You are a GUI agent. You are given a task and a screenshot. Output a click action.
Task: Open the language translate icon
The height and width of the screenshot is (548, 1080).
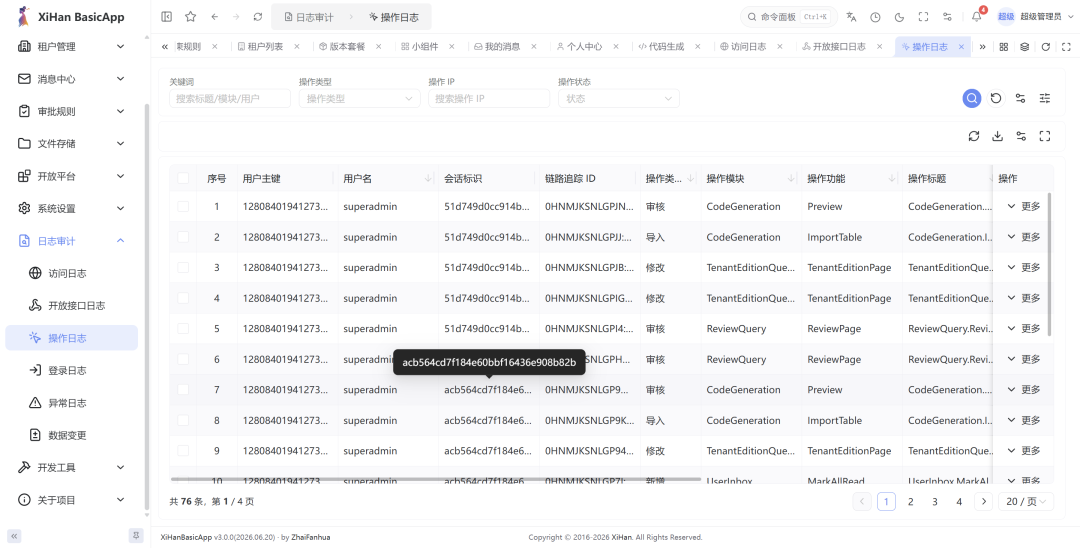851,17
